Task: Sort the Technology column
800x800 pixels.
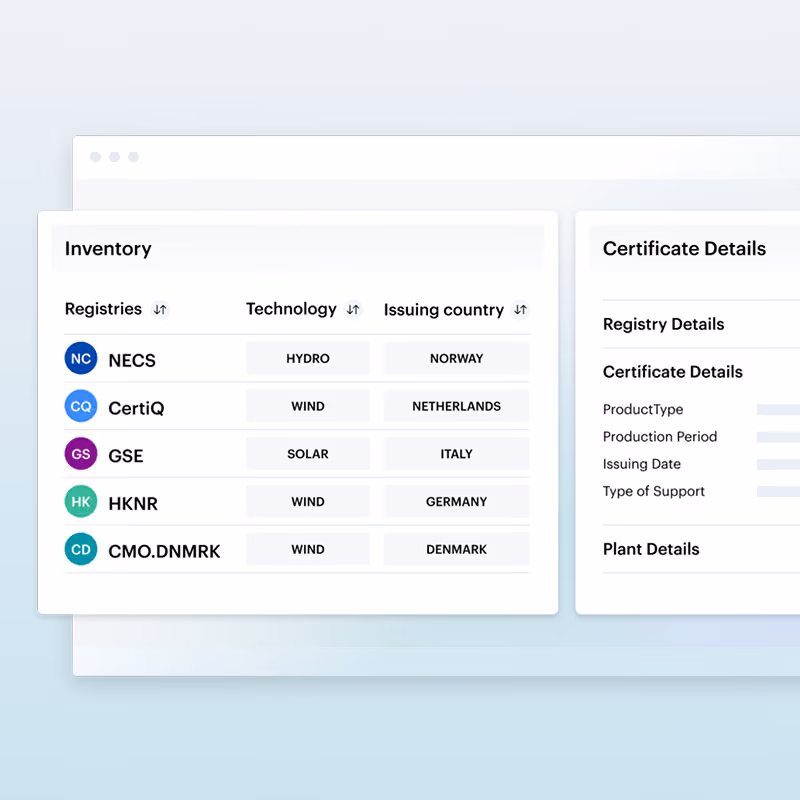Action: pos(353,309)
